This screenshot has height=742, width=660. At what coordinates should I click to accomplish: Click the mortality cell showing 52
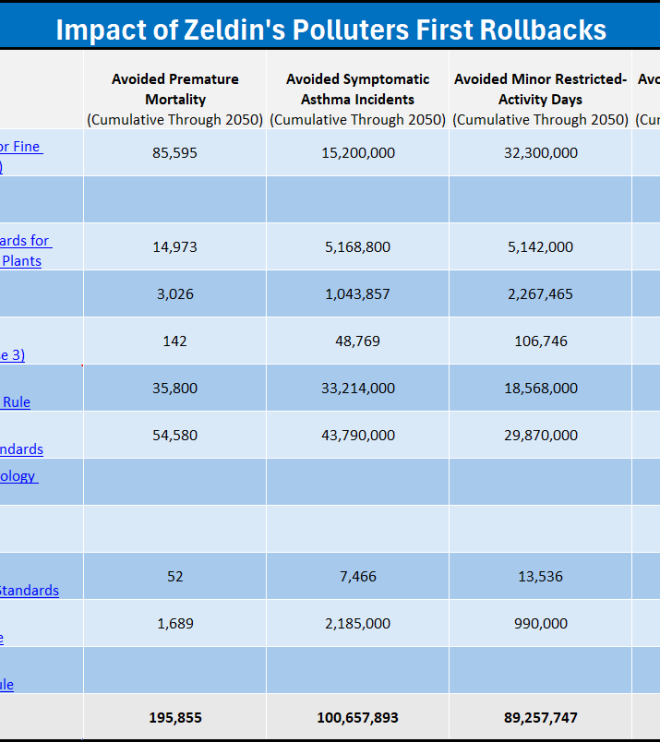click(x=175, y=576)
